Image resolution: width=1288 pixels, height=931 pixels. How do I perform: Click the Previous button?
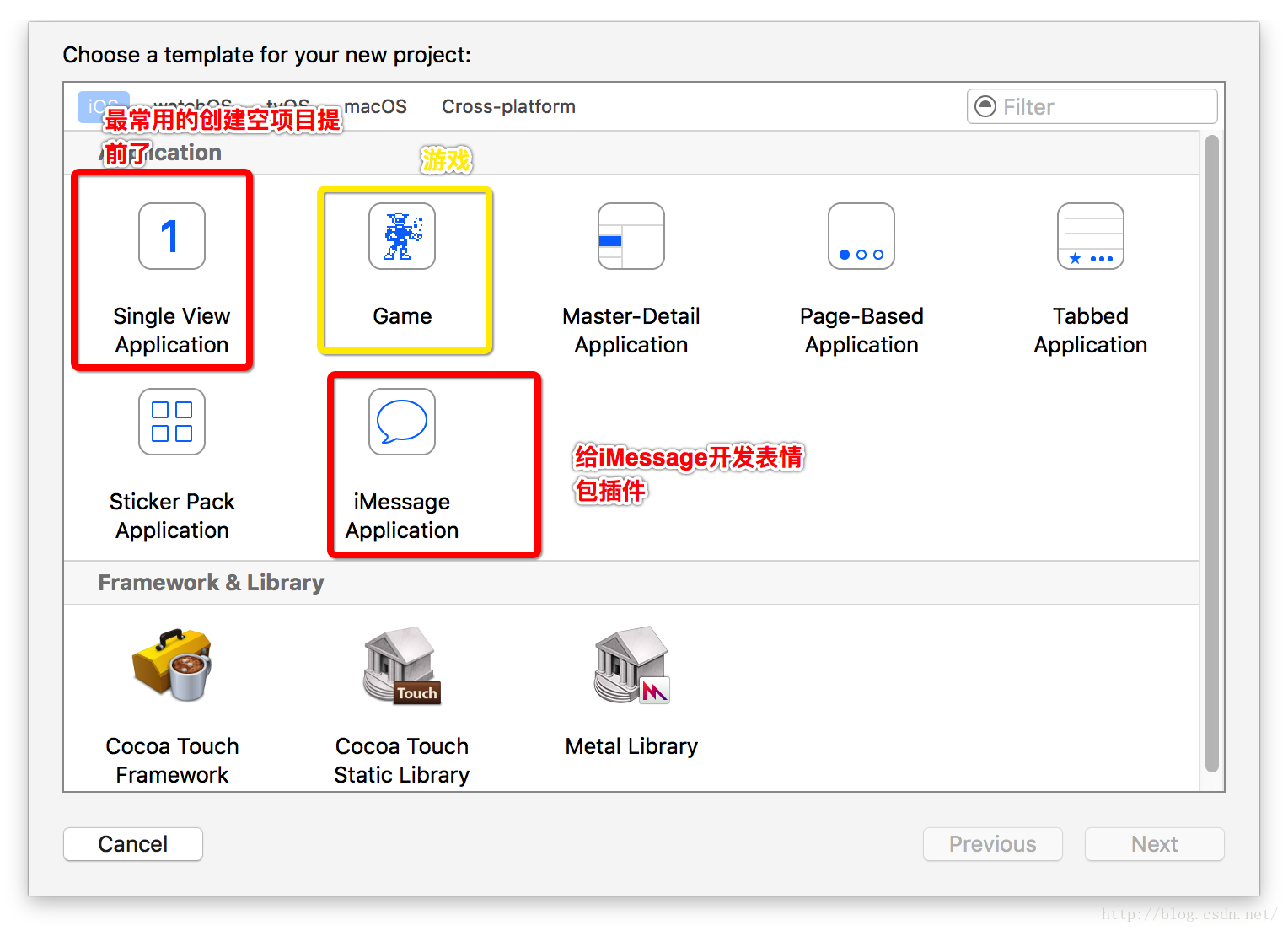pyautogui.click(x=993, y=844)
